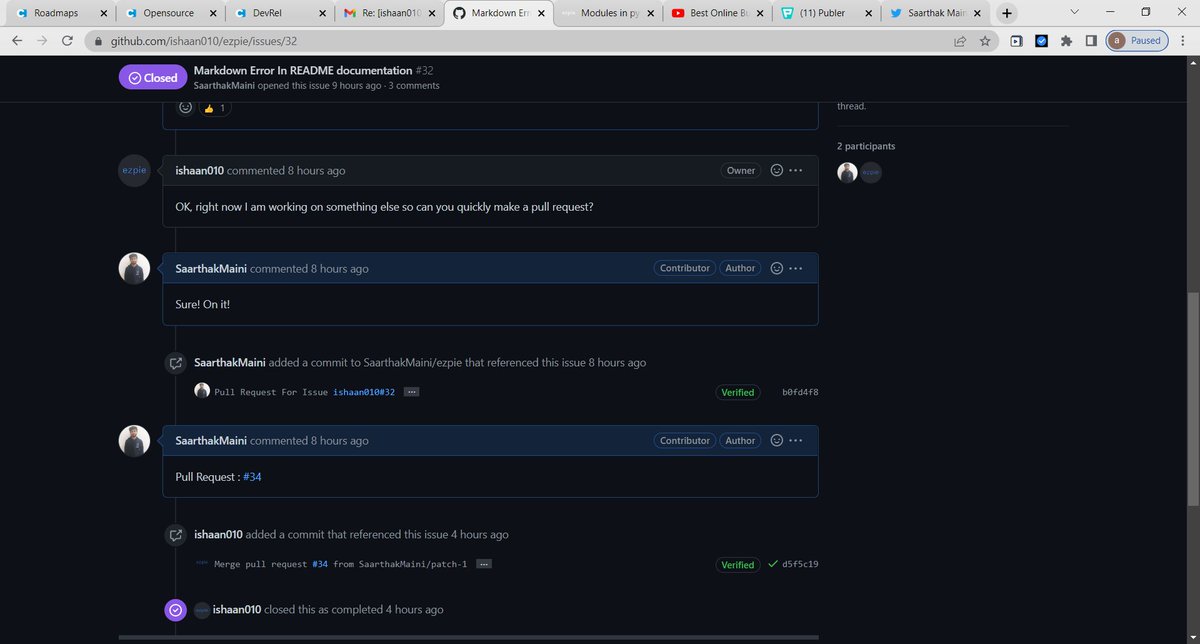Open ishaan010's profile from the Owner comment header

click(x=199, y=170)
